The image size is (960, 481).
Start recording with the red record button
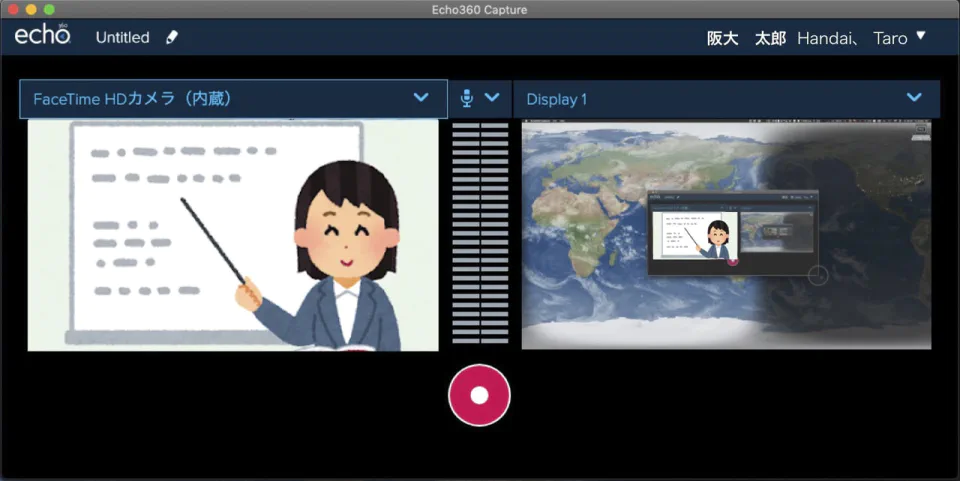point(479,395)
